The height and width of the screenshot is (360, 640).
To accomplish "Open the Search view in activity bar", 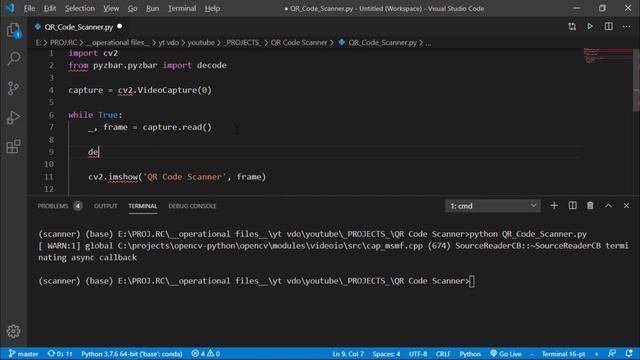I will [x=13, y=58].
